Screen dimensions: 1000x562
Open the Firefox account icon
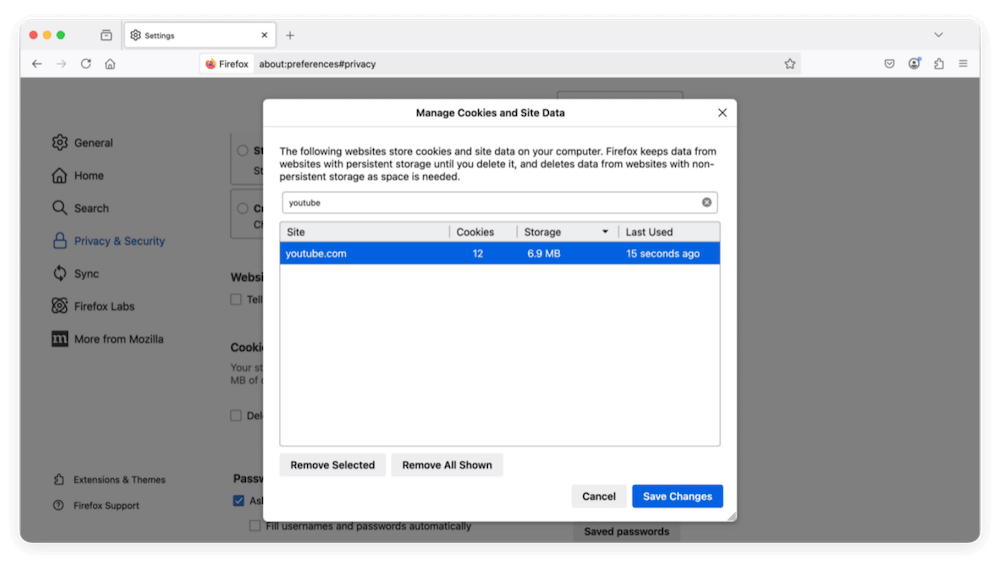coord(914,63)
